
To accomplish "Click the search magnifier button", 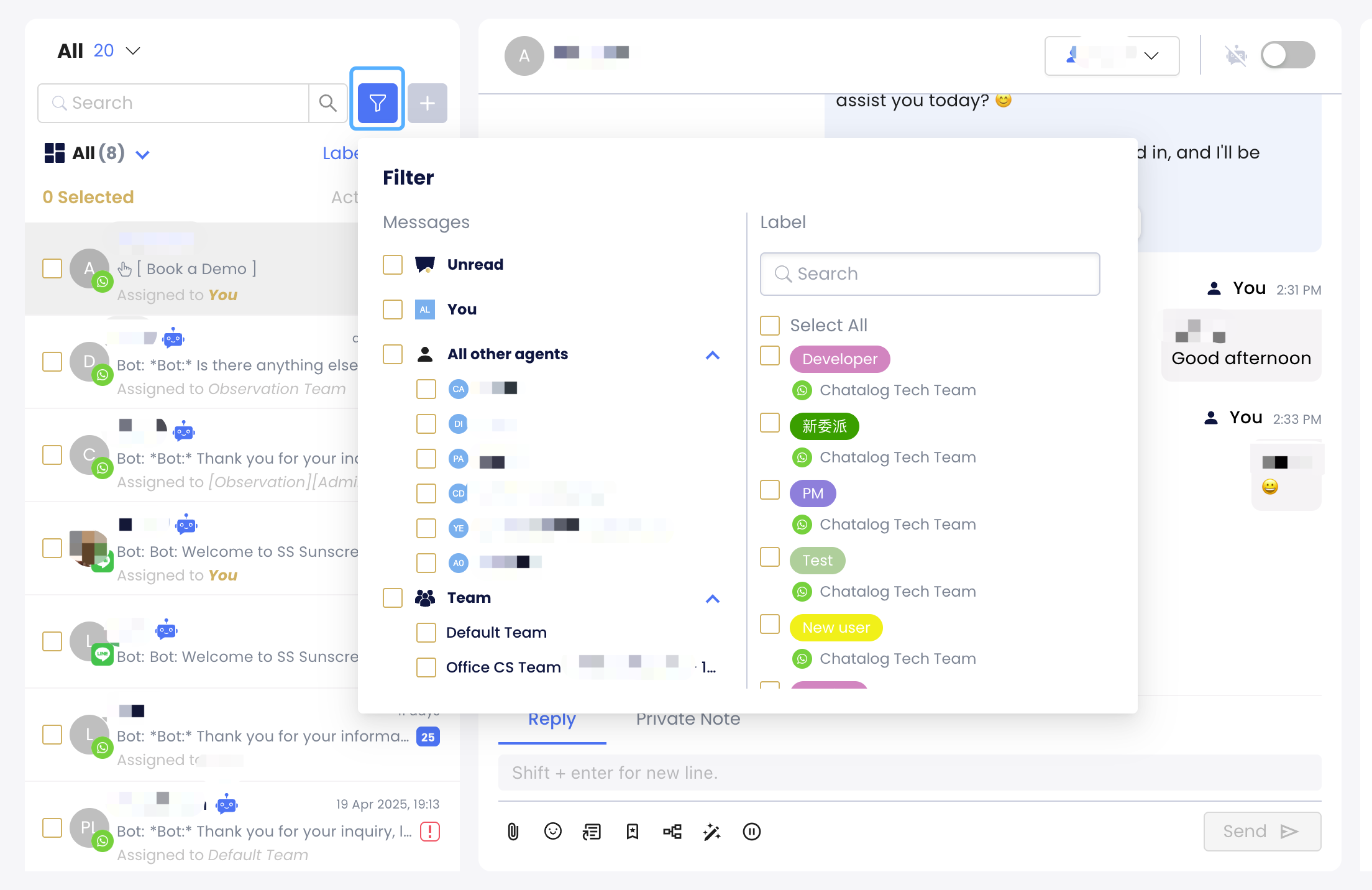I will click(x=327, y=103).
